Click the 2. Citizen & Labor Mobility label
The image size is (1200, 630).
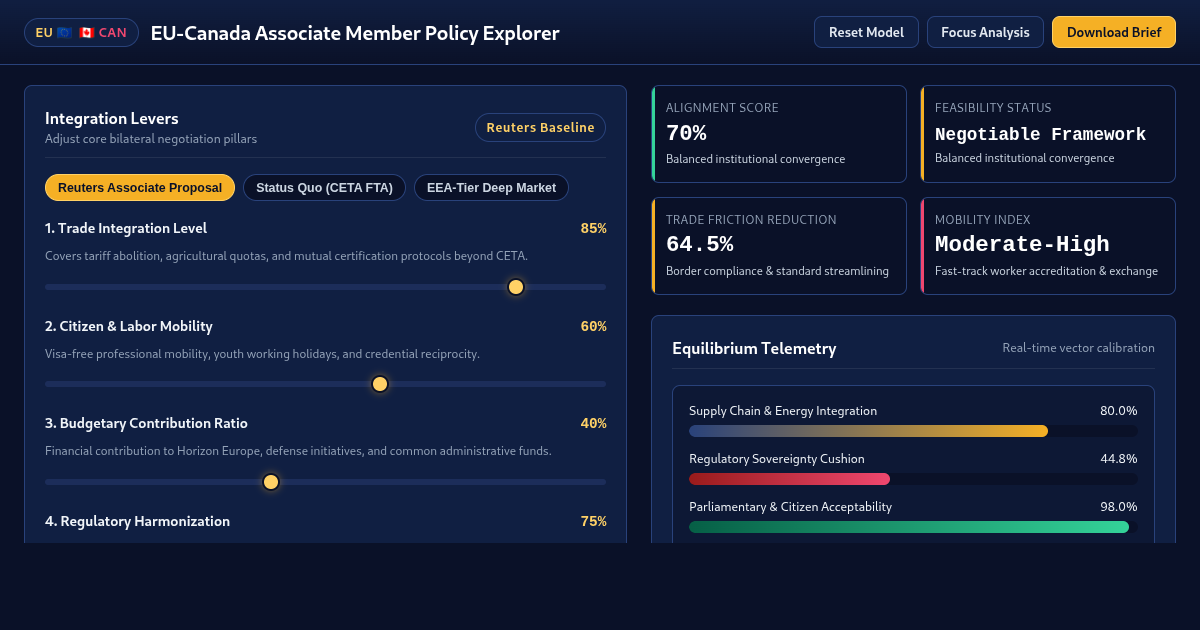(129, 326)
